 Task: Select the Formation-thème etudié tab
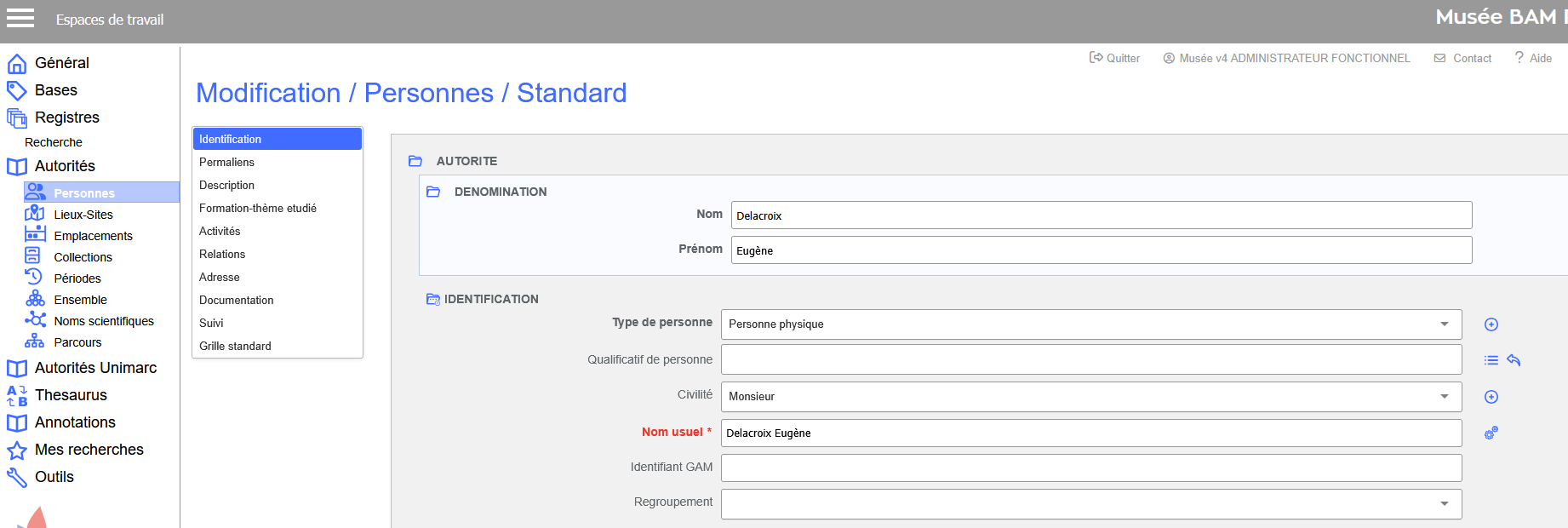[x=257, y=208]
